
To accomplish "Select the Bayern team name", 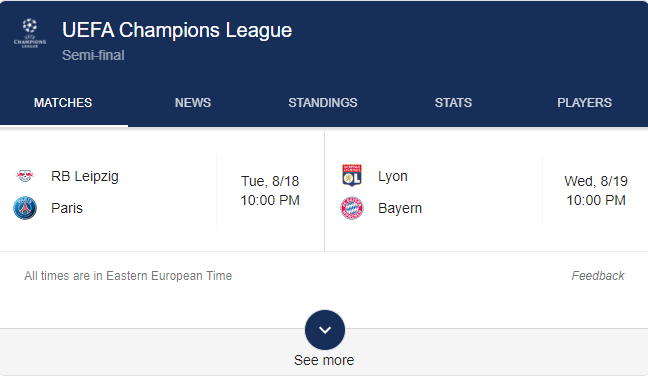I will coord(400,208).
